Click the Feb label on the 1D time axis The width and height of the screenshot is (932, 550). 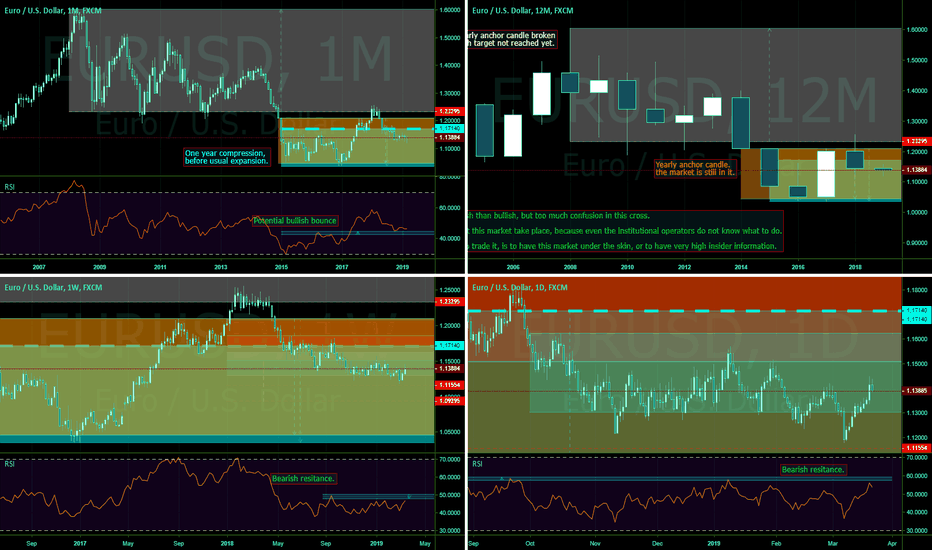[x=776, y=543]
